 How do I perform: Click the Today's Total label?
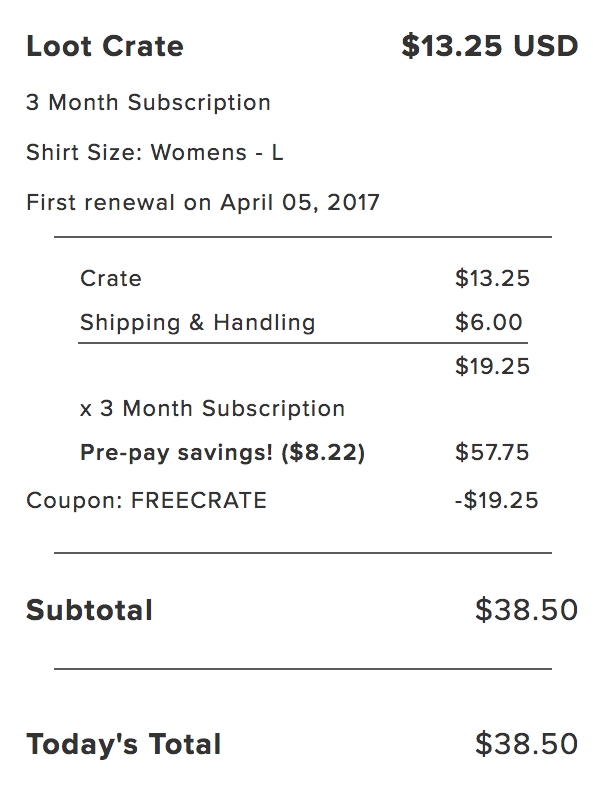click(124, 745)
